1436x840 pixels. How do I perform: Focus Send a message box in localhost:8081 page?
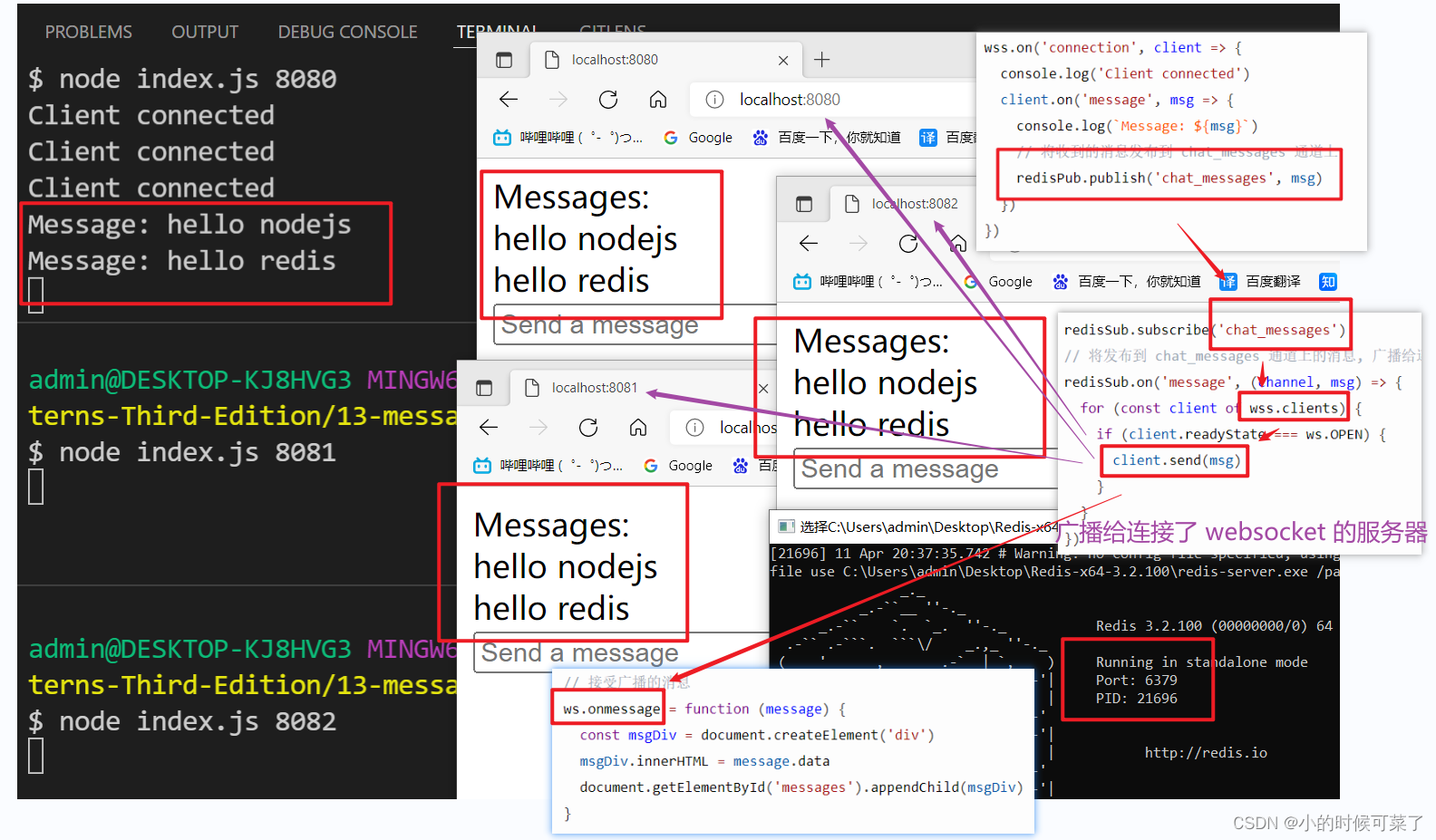(x=621, y=652)
